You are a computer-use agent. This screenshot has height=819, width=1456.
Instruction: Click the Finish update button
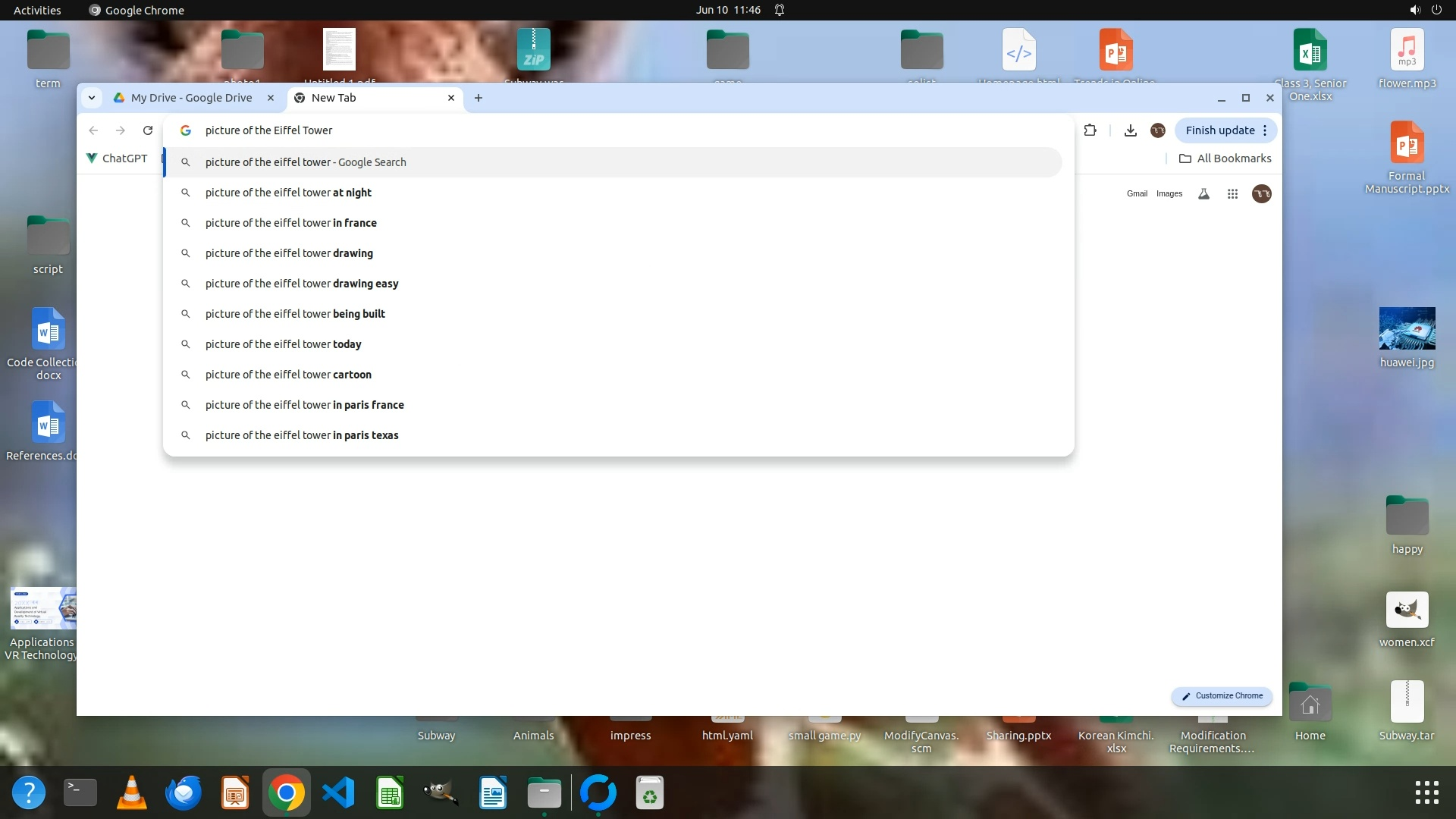point(1219,130)
